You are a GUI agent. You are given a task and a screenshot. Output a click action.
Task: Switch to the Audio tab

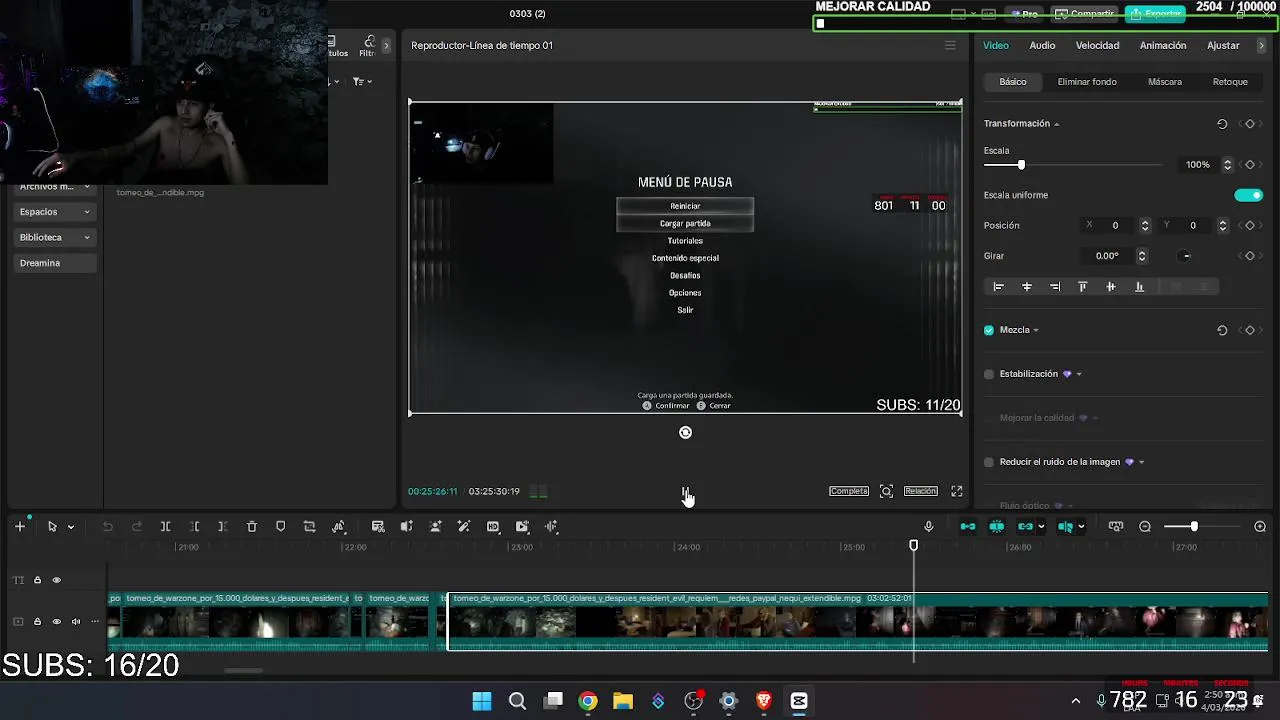pyautogui.click(x=1042, y=45)
